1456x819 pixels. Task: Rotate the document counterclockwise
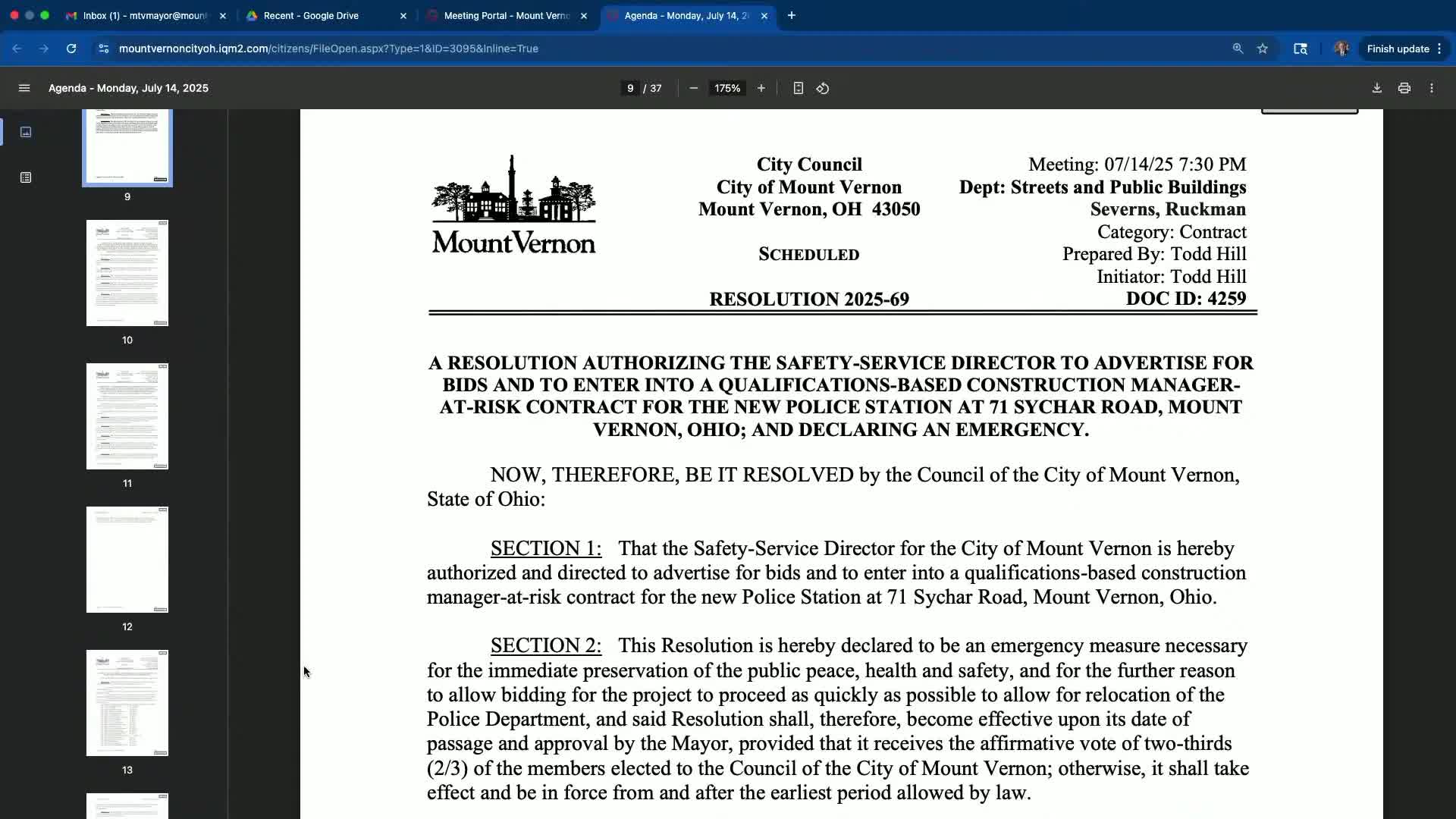pyautogui.click(x=823, y=88)
